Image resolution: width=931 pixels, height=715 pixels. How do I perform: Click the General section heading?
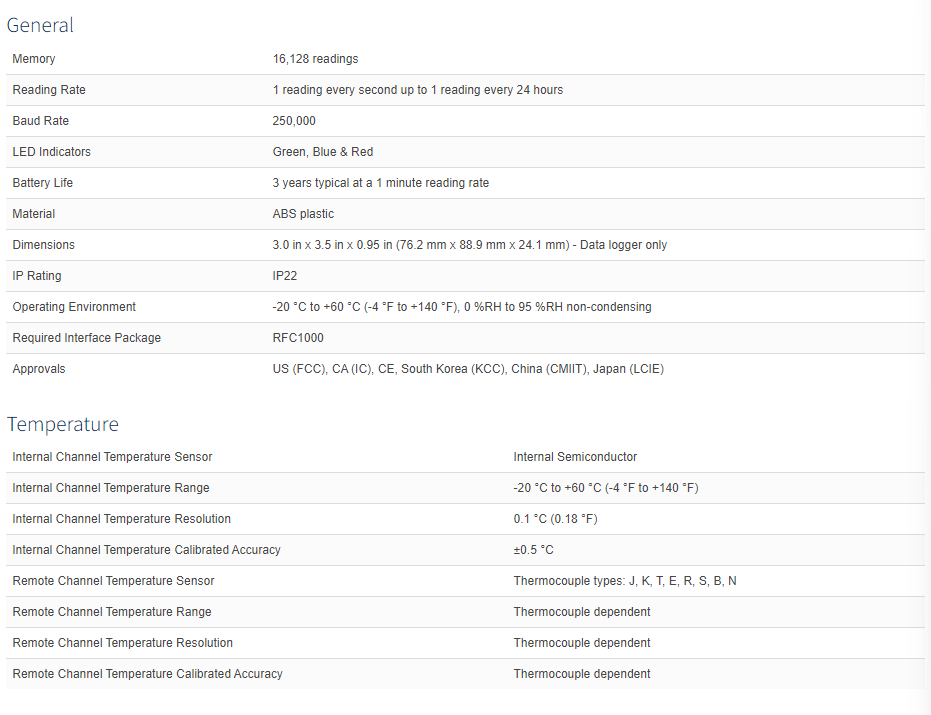pyautogui.click(x=40, y=25)
